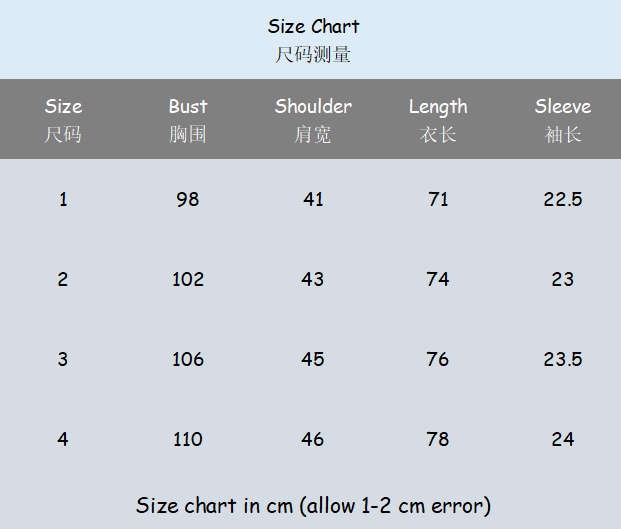Select the Bust column header

[x=188, y=107]
